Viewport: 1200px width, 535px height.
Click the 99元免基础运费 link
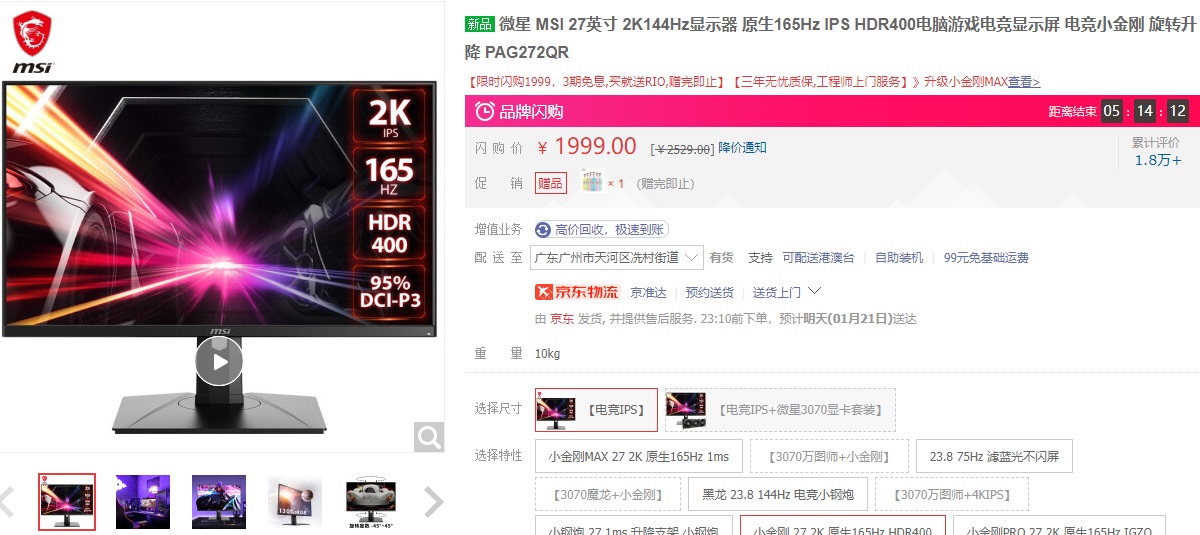pyautogui.click(x=986, y=257)
